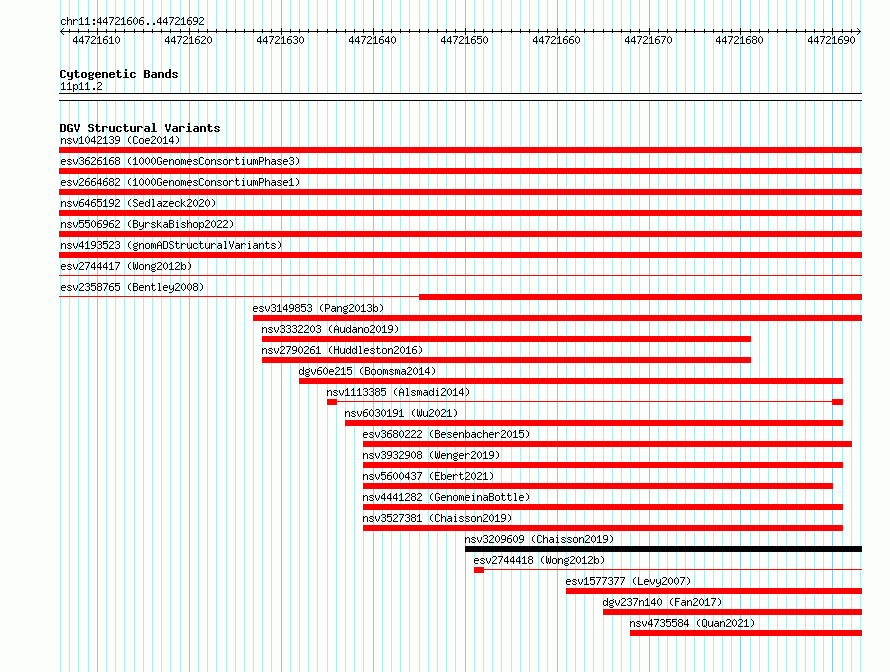This screenshot has width=890, height=672.
Task: Click the thin red line under esv2744417
Action: pos(460,276)
